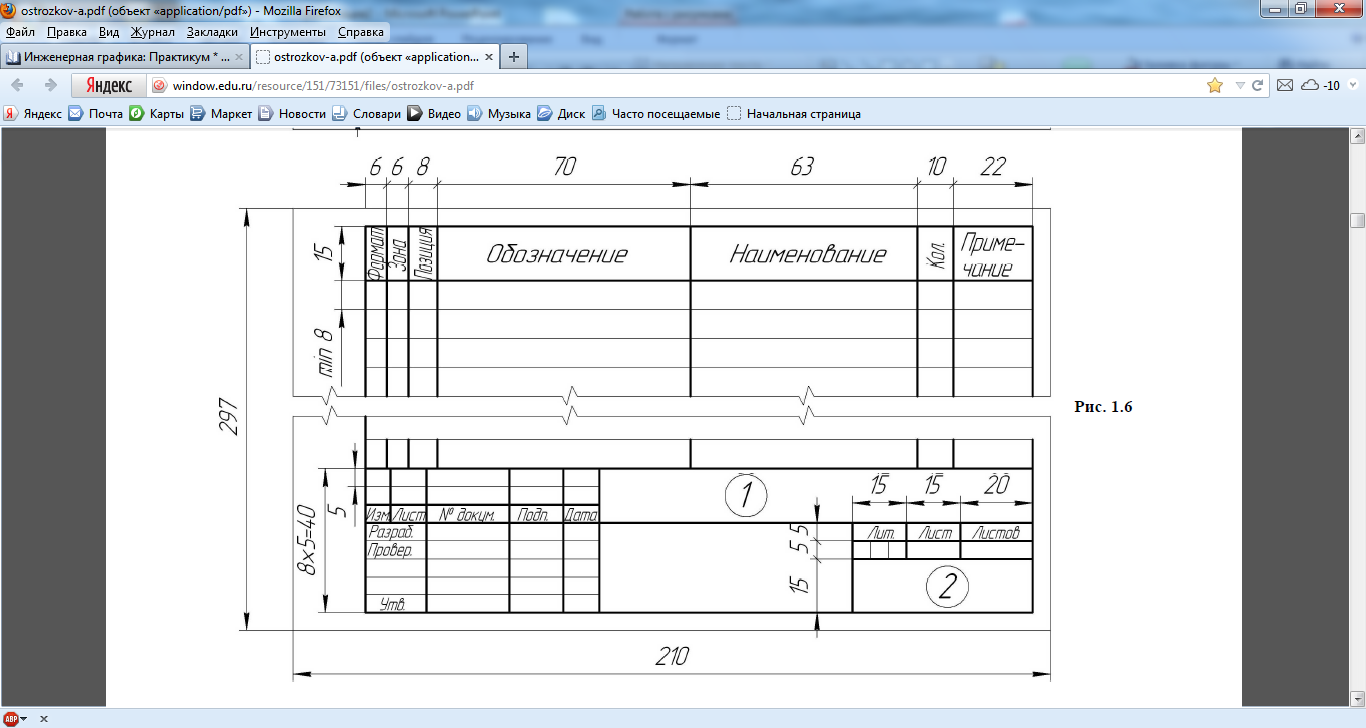Open the Начальная страница bookmark

(794, 114)
